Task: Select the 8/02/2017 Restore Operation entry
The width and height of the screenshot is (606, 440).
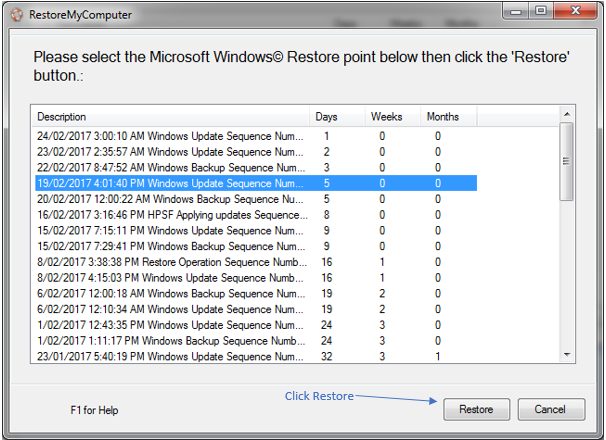Action: coord(256,262)
